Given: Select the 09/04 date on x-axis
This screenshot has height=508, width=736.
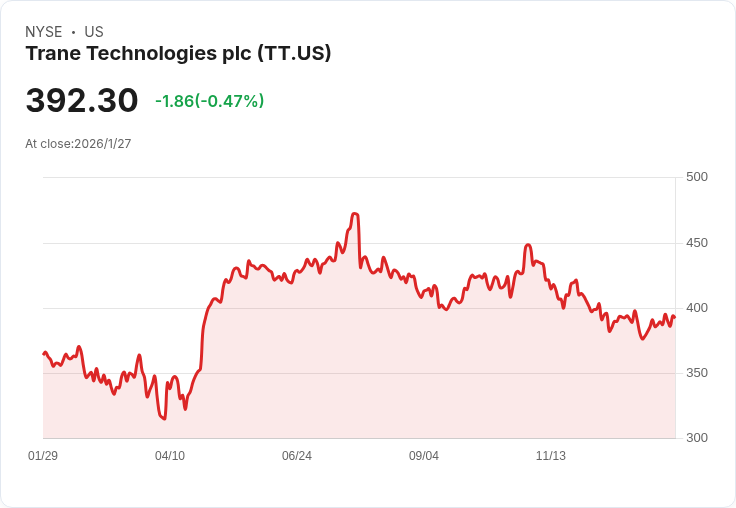Looking at the screenshot, I should click(424, 456).
